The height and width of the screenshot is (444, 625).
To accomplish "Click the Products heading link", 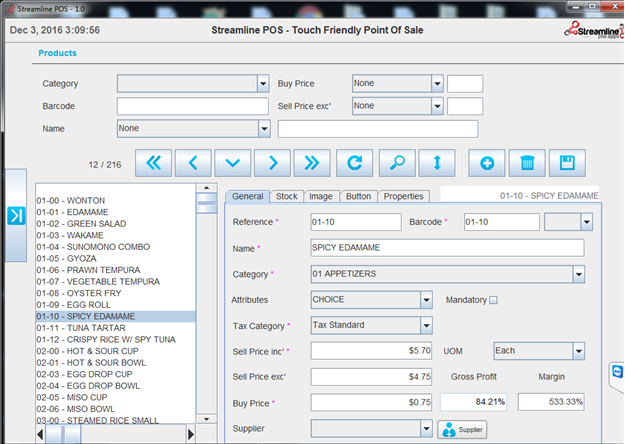I will click(57, 53).
